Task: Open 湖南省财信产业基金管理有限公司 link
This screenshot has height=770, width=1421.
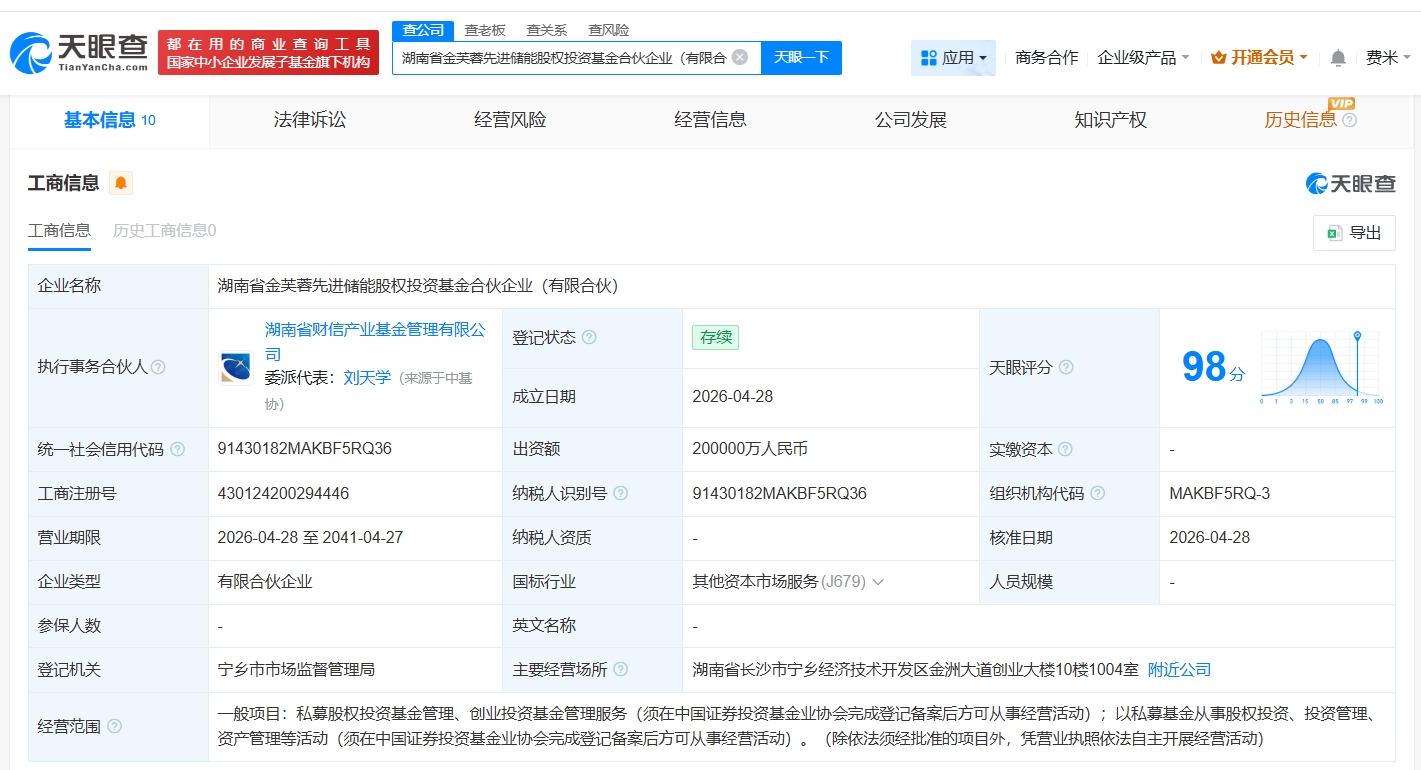Action: click(375, 342)
